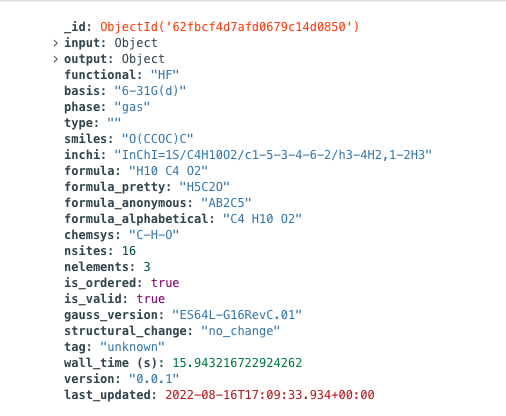Click the nelements number 3
Viewport: 506px width, 416px height.
(x=147, y=267)
